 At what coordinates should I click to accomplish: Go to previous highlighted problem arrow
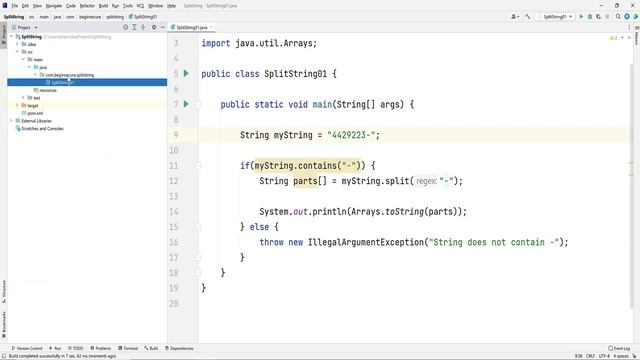tap(622, 38)
